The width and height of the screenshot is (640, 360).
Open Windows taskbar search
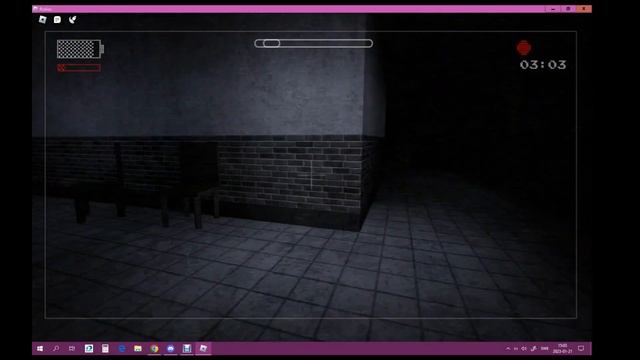[x=56, y=348]
